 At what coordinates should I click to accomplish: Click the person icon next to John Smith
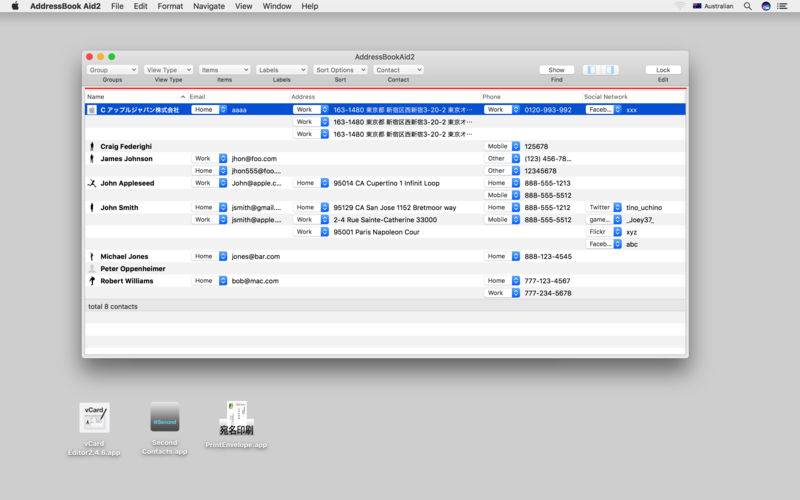pos(92,208)
